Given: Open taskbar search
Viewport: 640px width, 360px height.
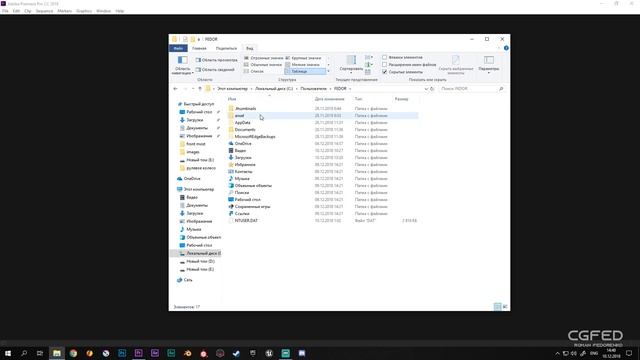Looking at the screenshot, I should (x=24, y=353).
